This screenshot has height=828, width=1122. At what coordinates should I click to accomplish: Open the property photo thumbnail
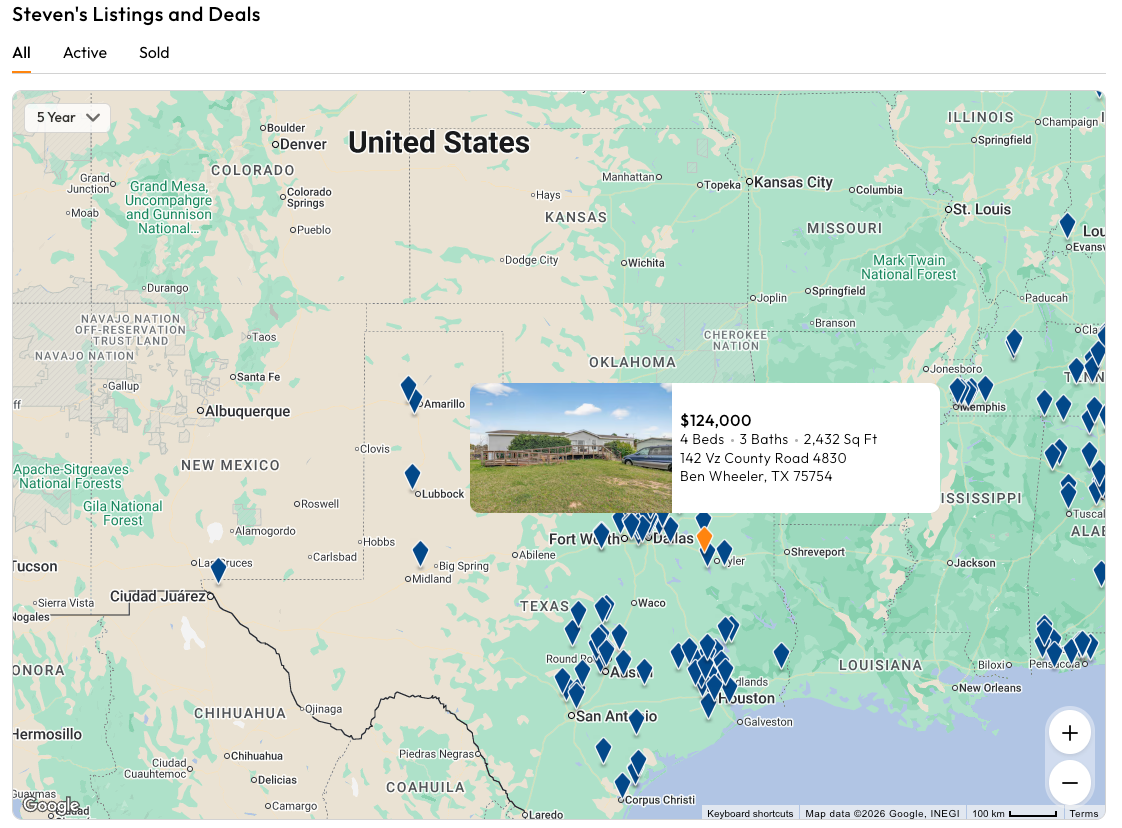coord(571,448)
